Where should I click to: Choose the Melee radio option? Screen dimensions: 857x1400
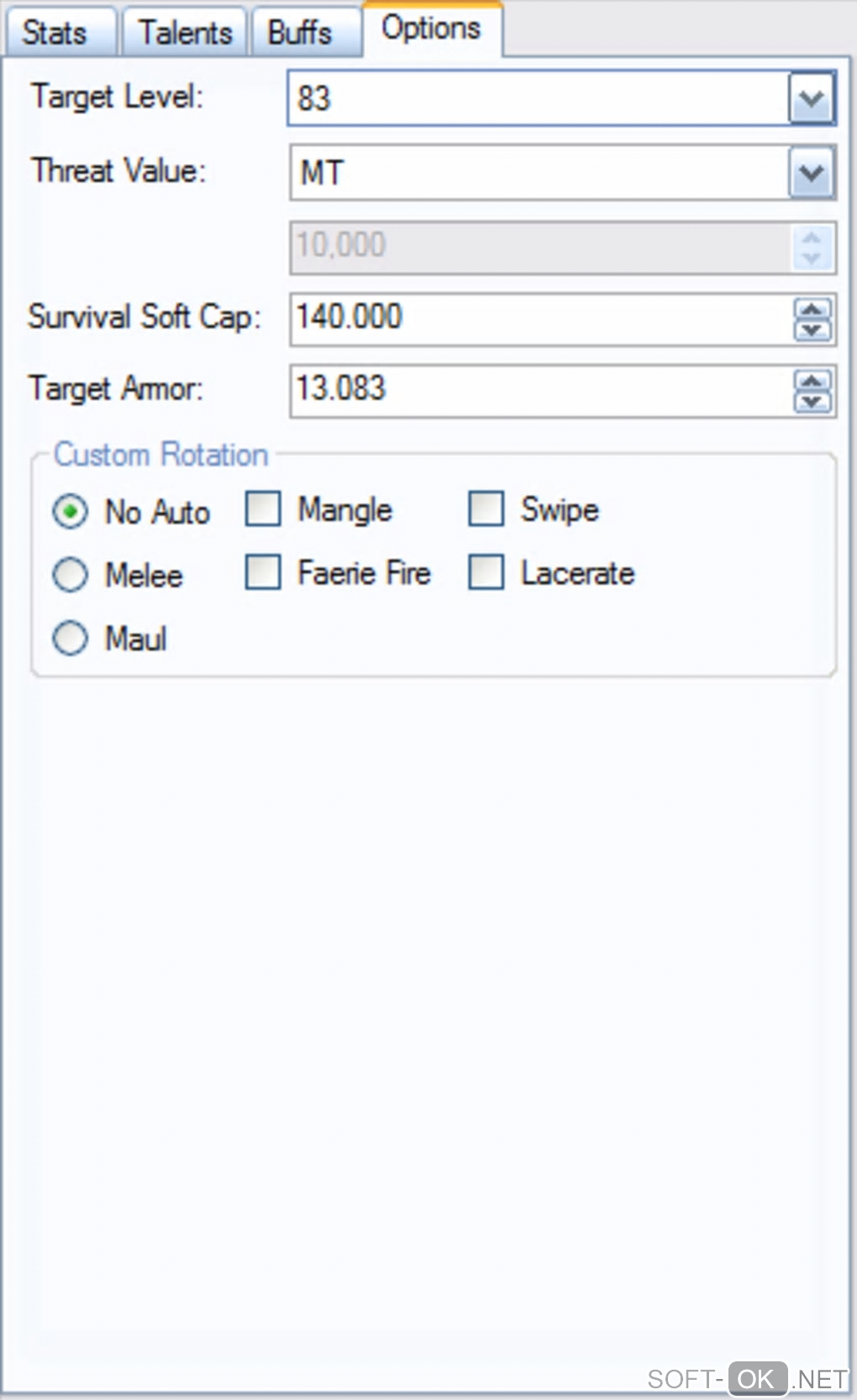(70, 575)
